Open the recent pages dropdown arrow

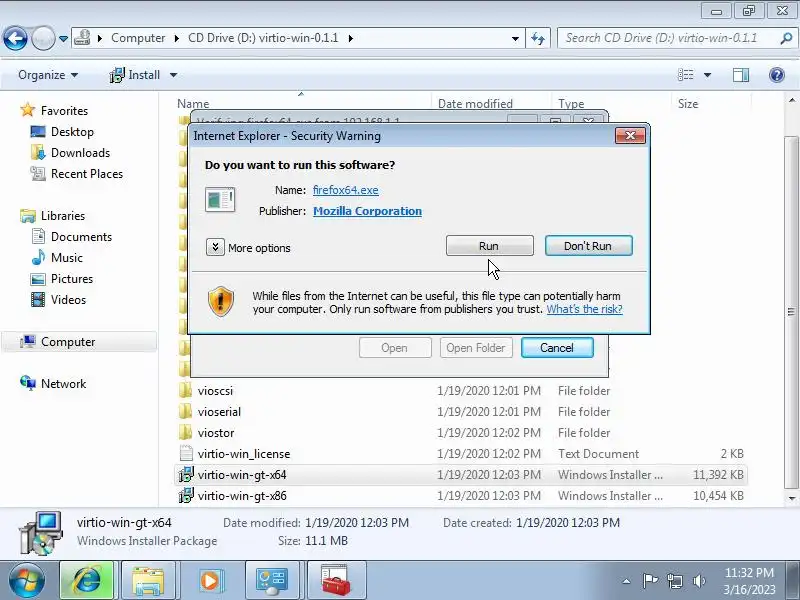click(x=63, y=38)
